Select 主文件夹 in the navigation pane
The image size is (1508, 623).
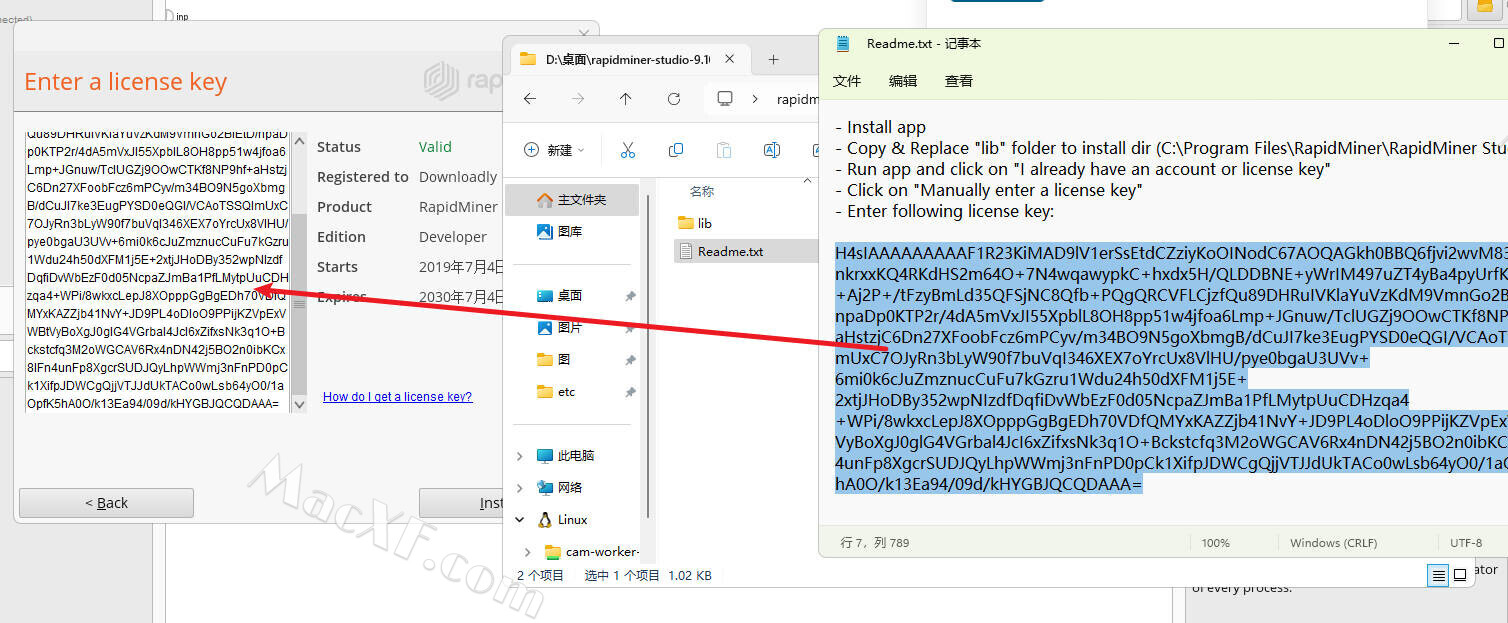(571, 200)
